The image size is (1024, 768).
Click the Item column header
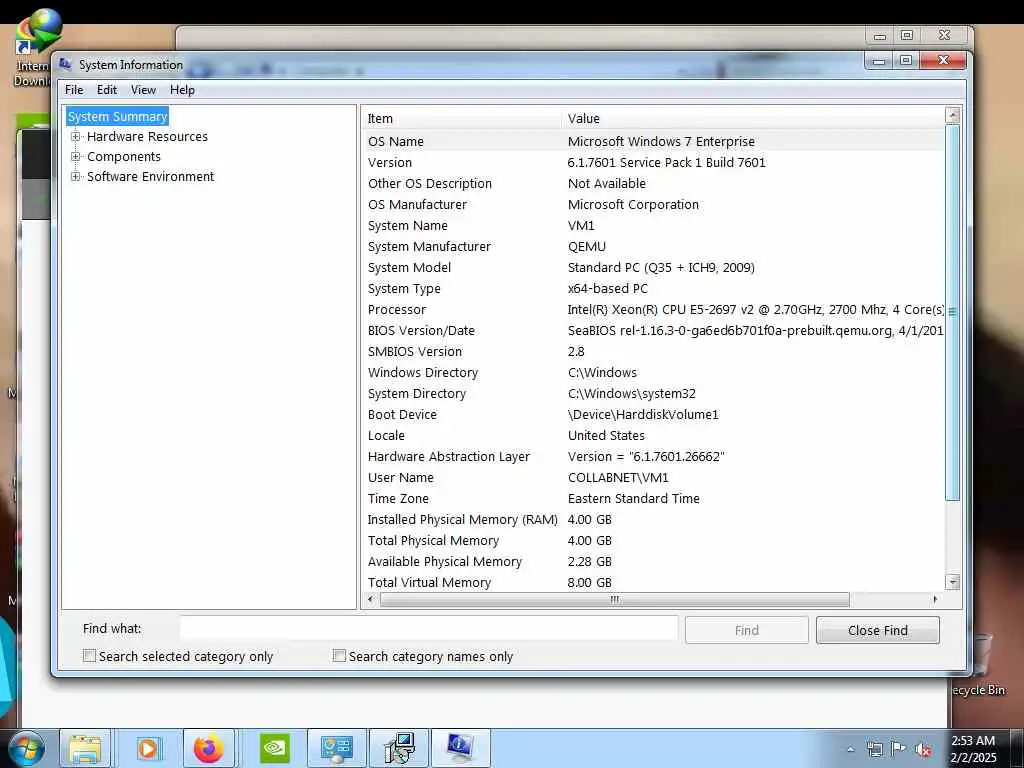coord(461,118)
